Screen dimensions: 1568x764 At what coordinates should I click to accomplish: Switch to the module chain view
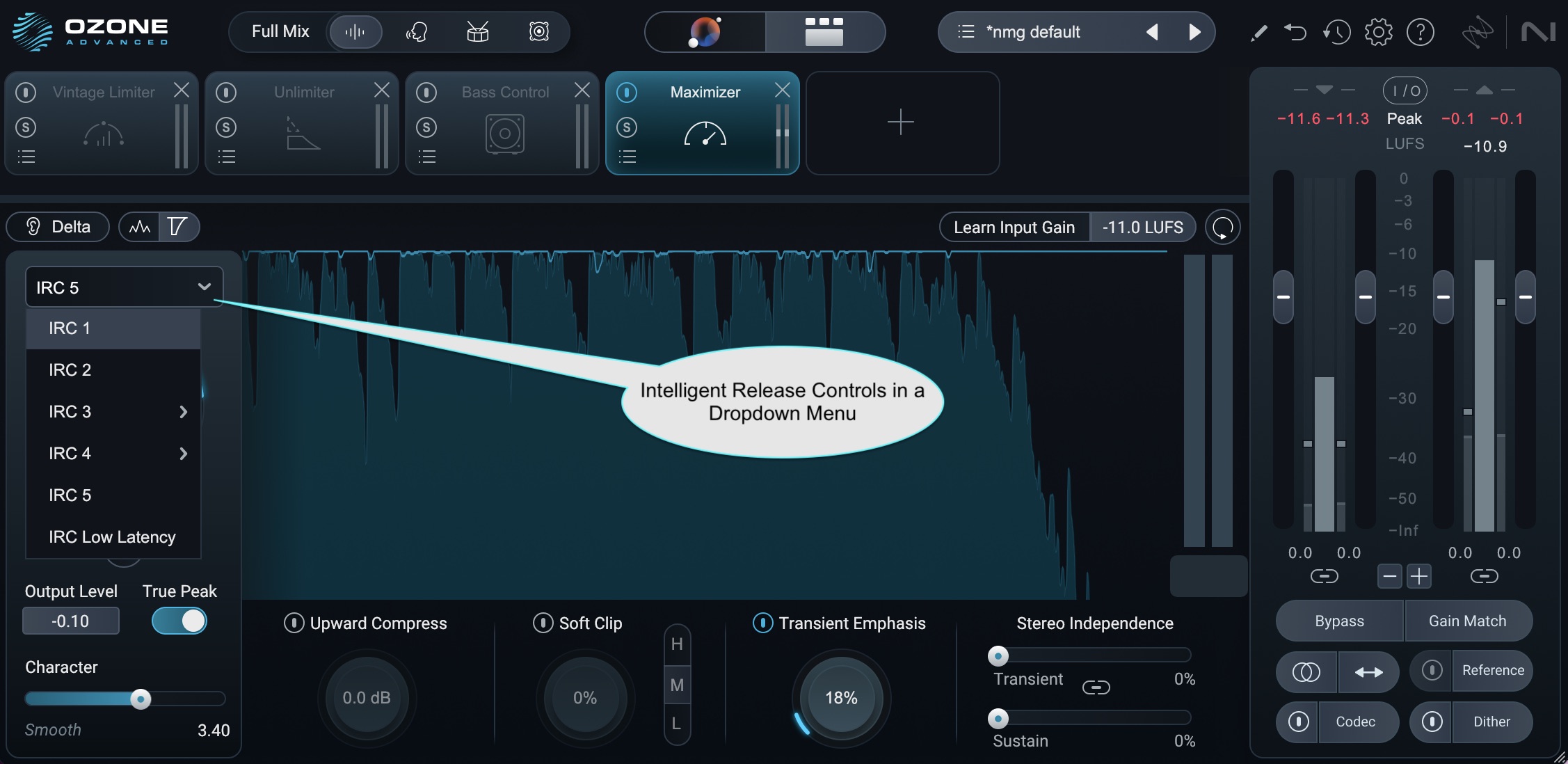pyautogui.click(x=824, y=32)
